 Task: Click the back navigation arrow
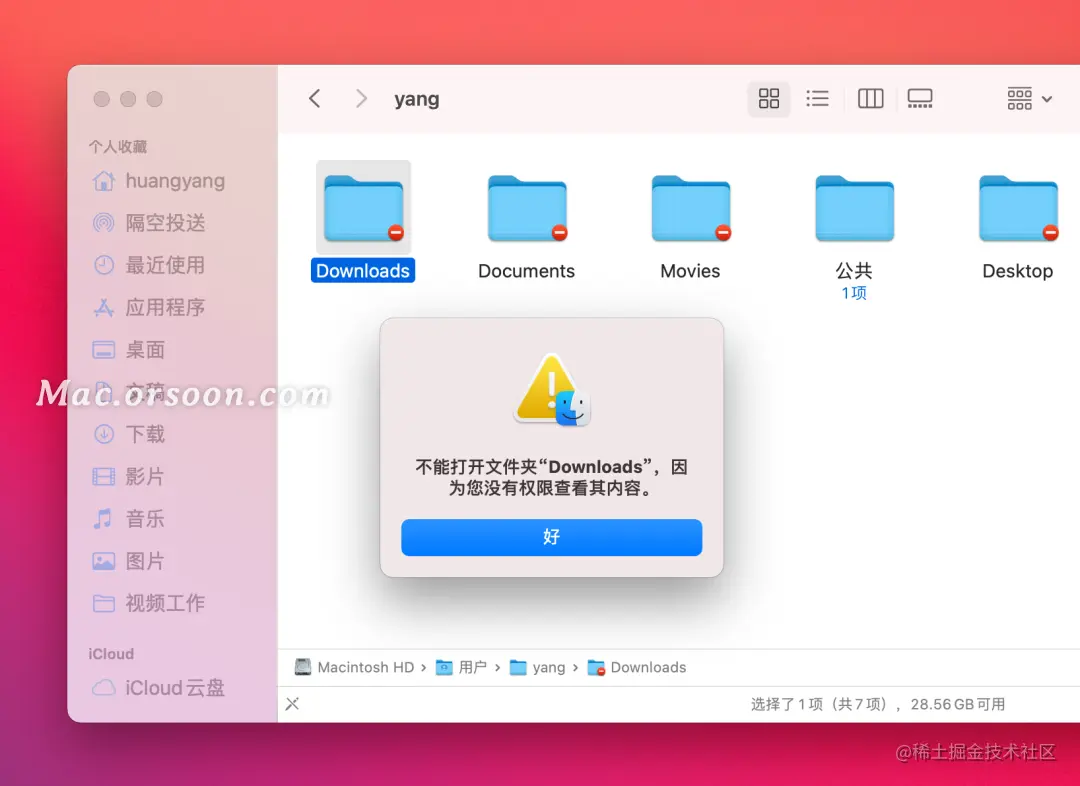[315, 99]
